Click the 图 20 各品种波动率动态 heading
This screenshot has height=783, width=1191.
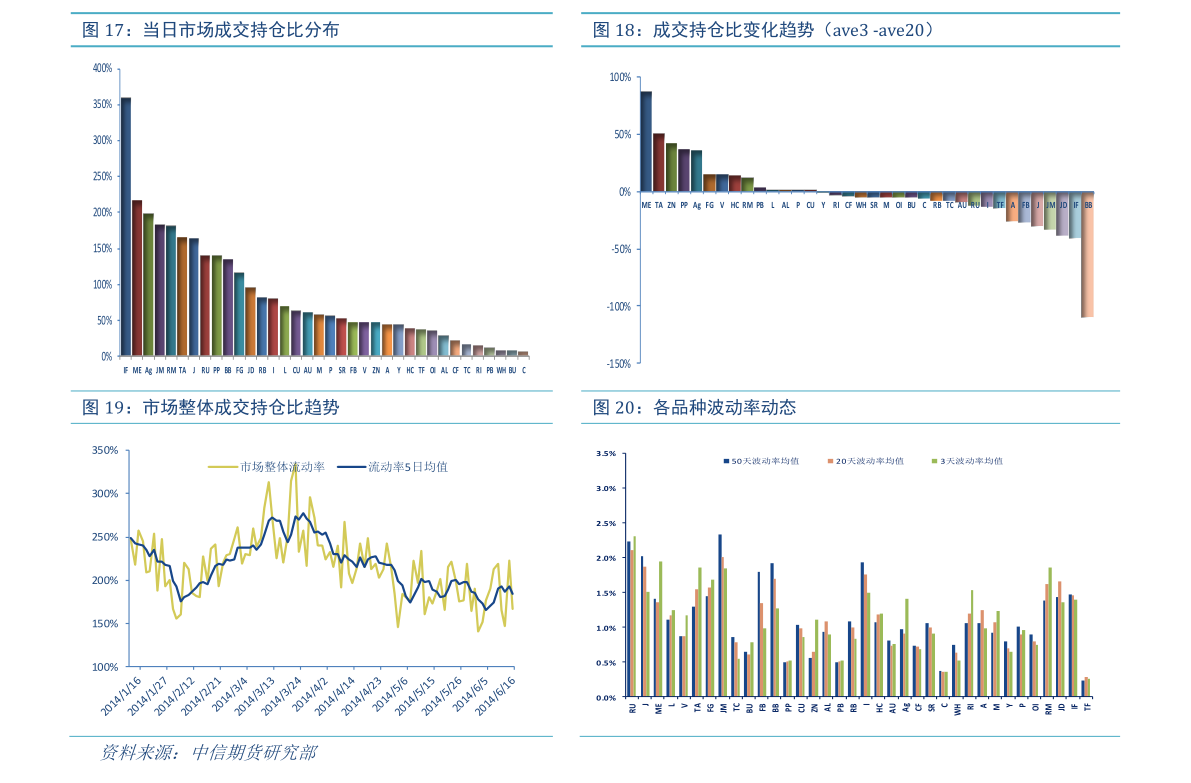click(x=694, y=408)
